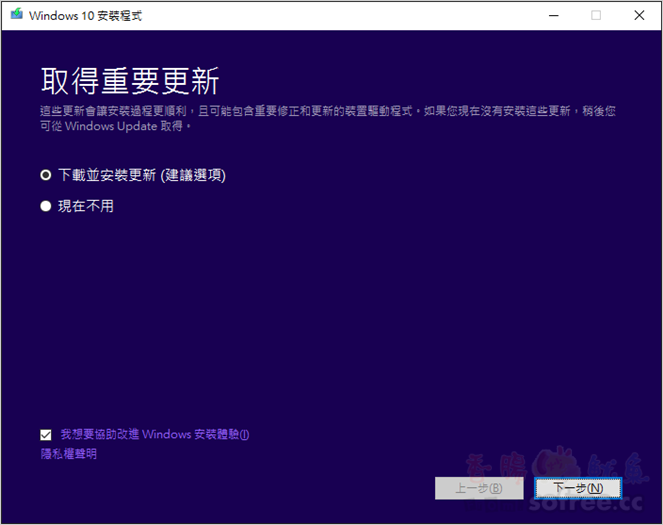Open the 隱私權聲明 link

(x=69, y=454)
